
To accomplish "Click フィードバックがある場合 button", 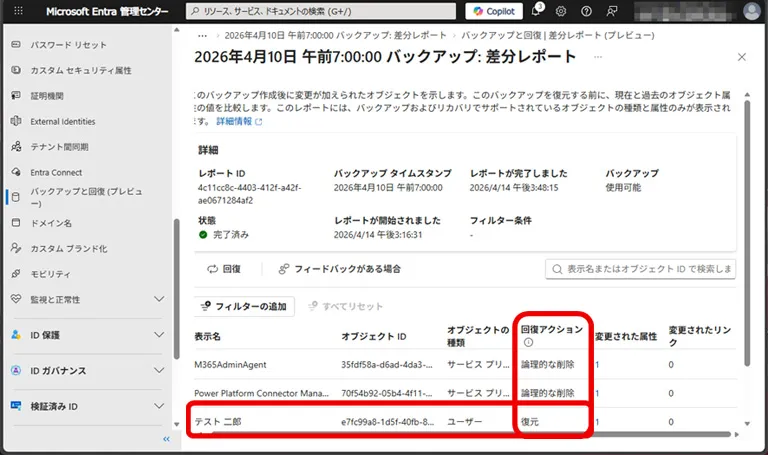I will [339, 269].
